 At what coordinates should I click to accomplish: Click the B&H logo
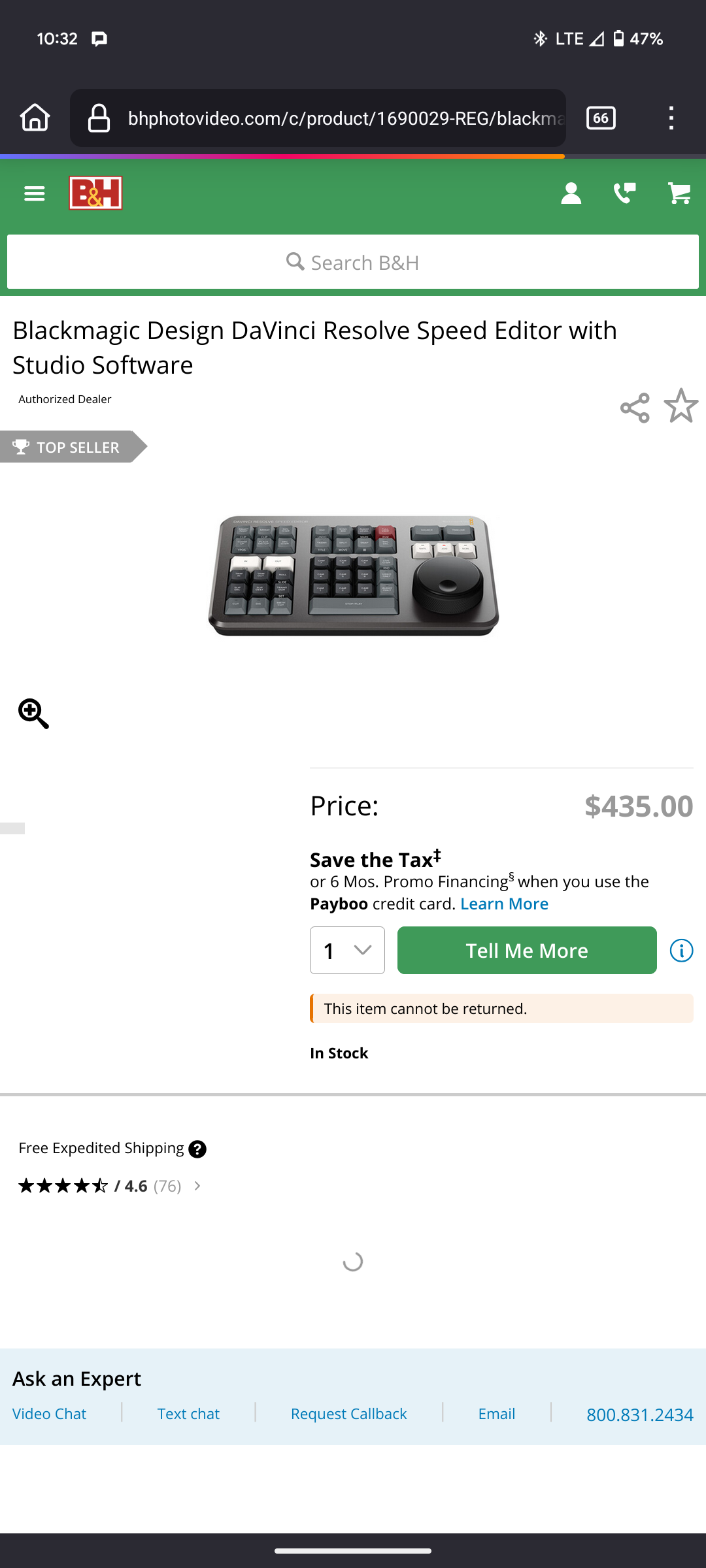(95, 193)
